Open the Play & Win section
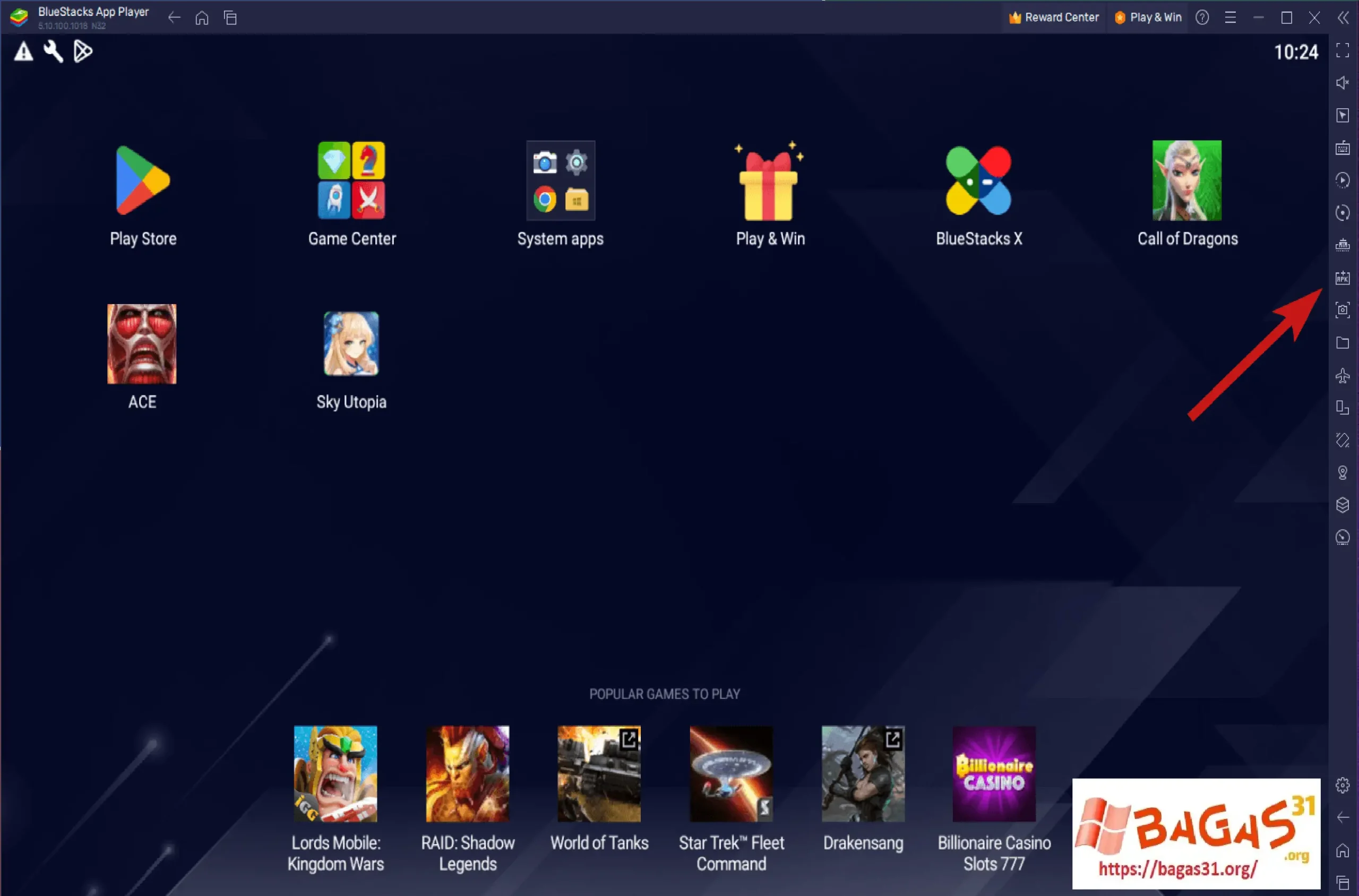Screen dimensions: 1359x896 (x=1148, y=17)
